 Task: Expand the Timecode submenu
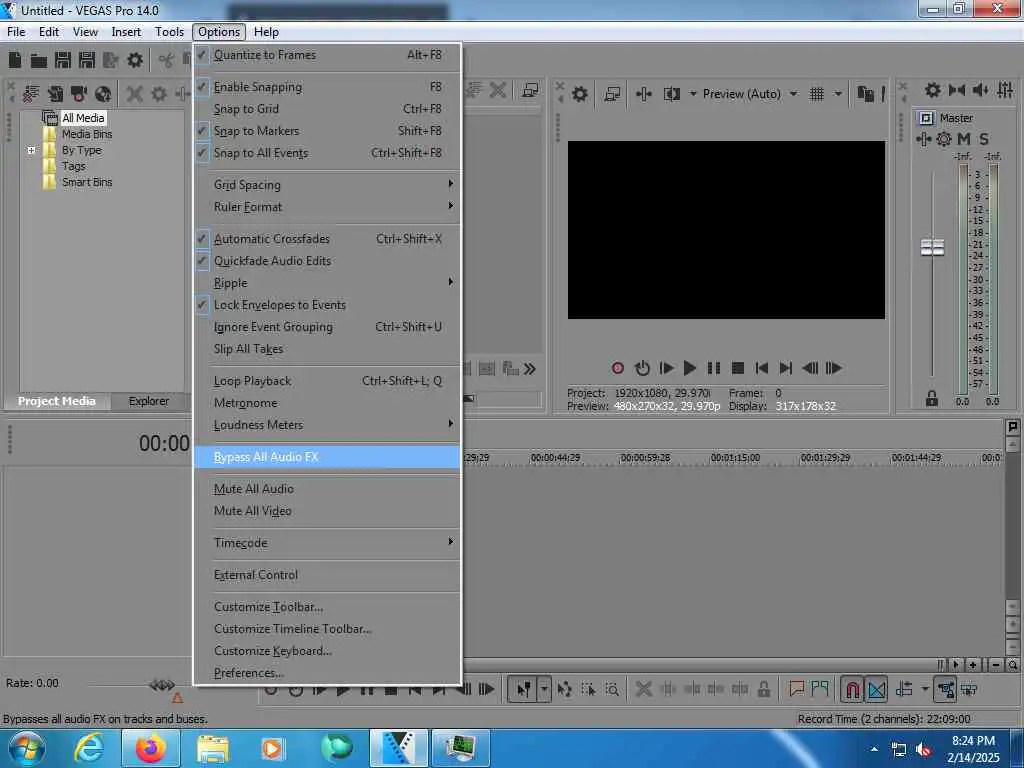pyautogui.click(x=327, y=543)
